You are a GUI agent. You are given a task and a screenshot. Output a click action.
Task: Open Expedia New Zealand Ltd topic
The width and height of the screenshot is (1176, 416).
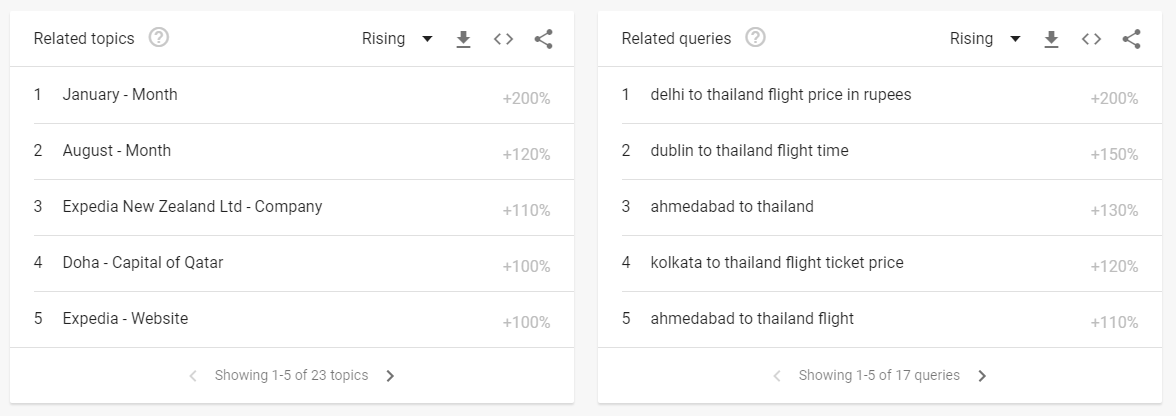[x=292, y=207]
